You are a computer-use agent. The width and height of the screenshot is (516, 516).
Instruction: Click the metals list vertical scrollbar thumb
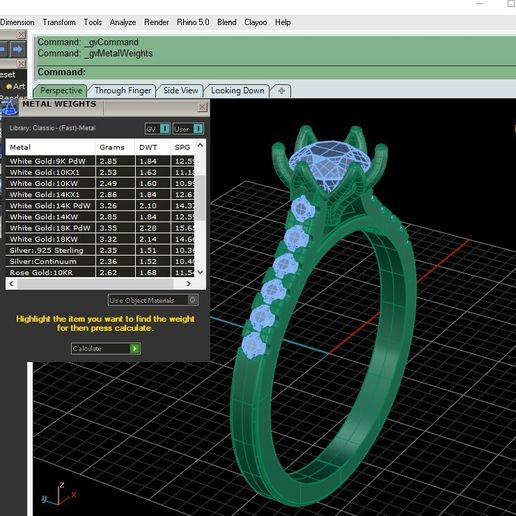pyautogui.click(x=200, y=198)
